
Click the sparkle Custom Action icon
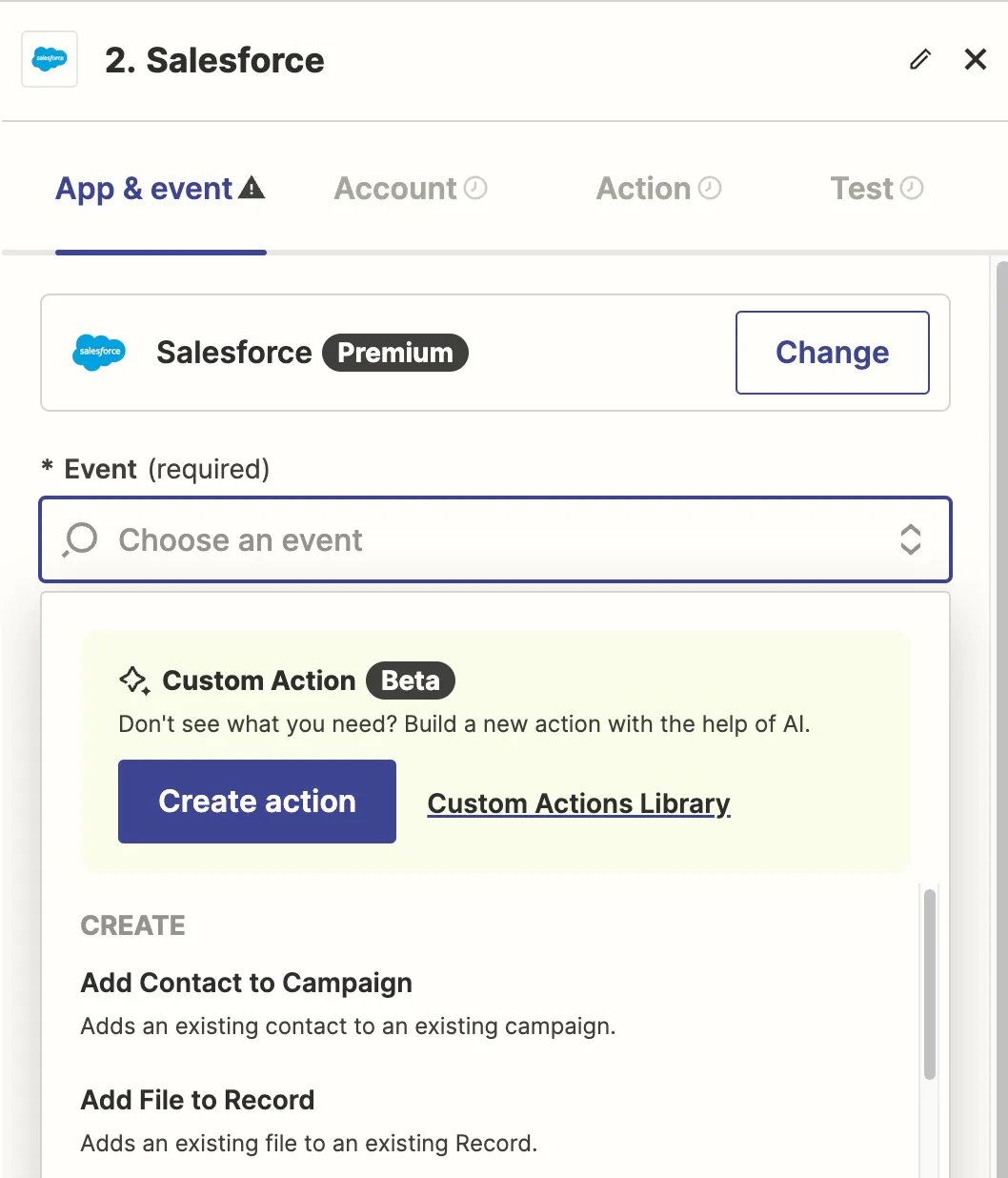(134, 680)
